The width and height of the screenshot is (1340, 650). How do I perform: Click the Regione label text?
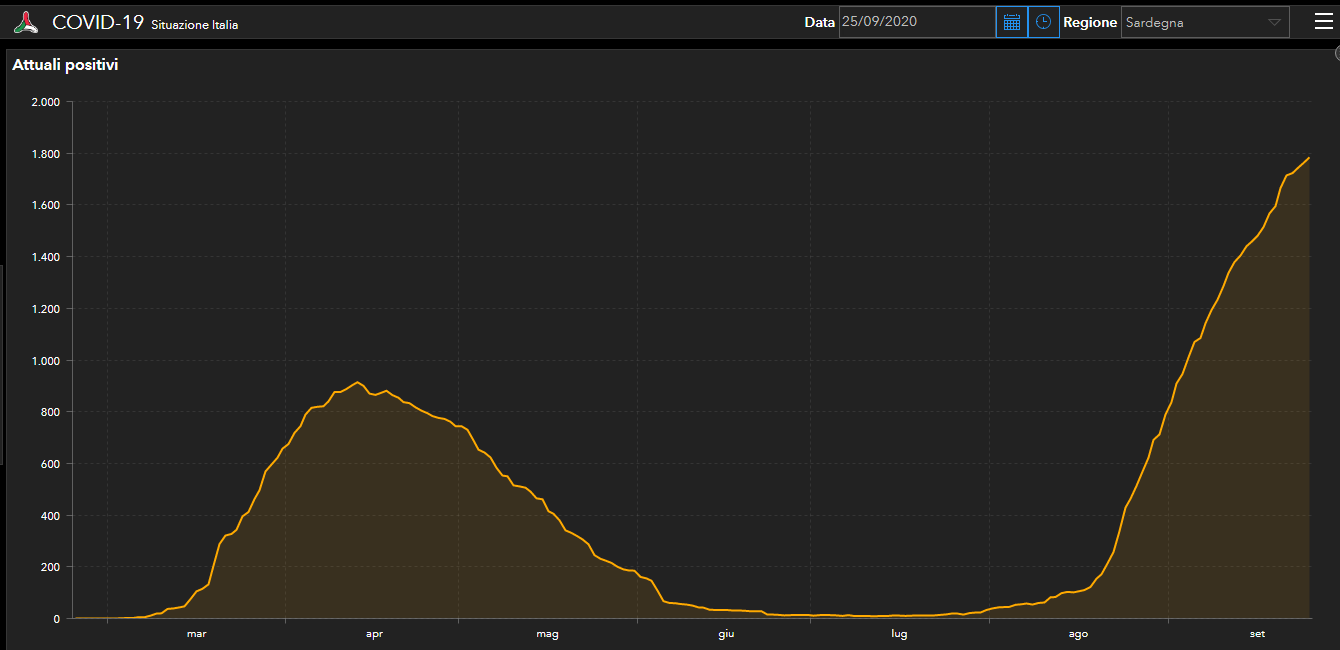1090,22
